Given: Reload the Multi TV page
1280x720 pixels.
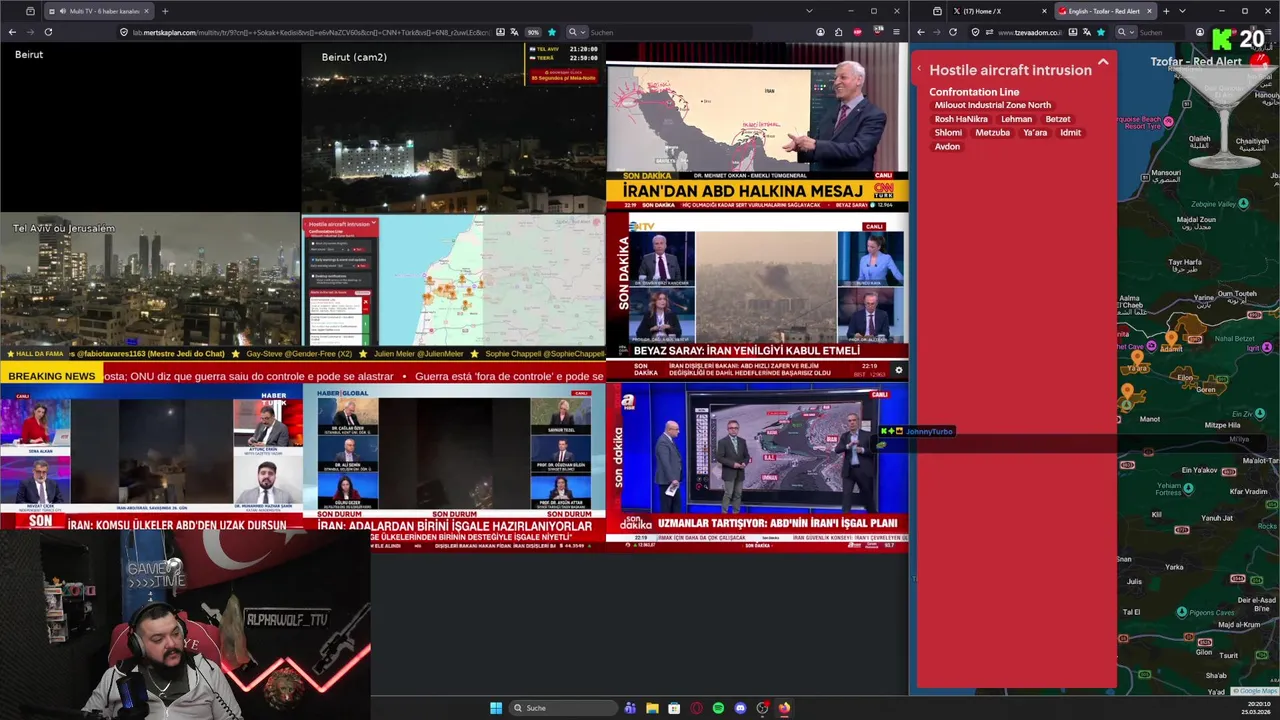Looking at the screenshot, I should [48, 32].
